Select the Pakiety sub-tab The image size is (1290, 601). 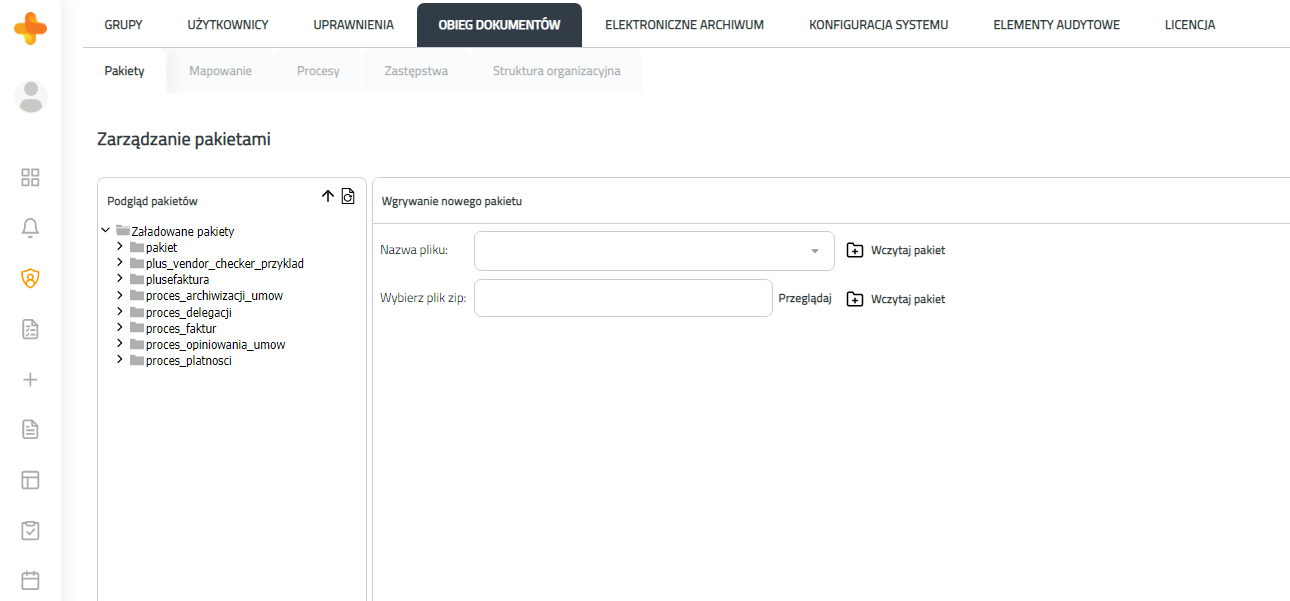click(125, 71)
